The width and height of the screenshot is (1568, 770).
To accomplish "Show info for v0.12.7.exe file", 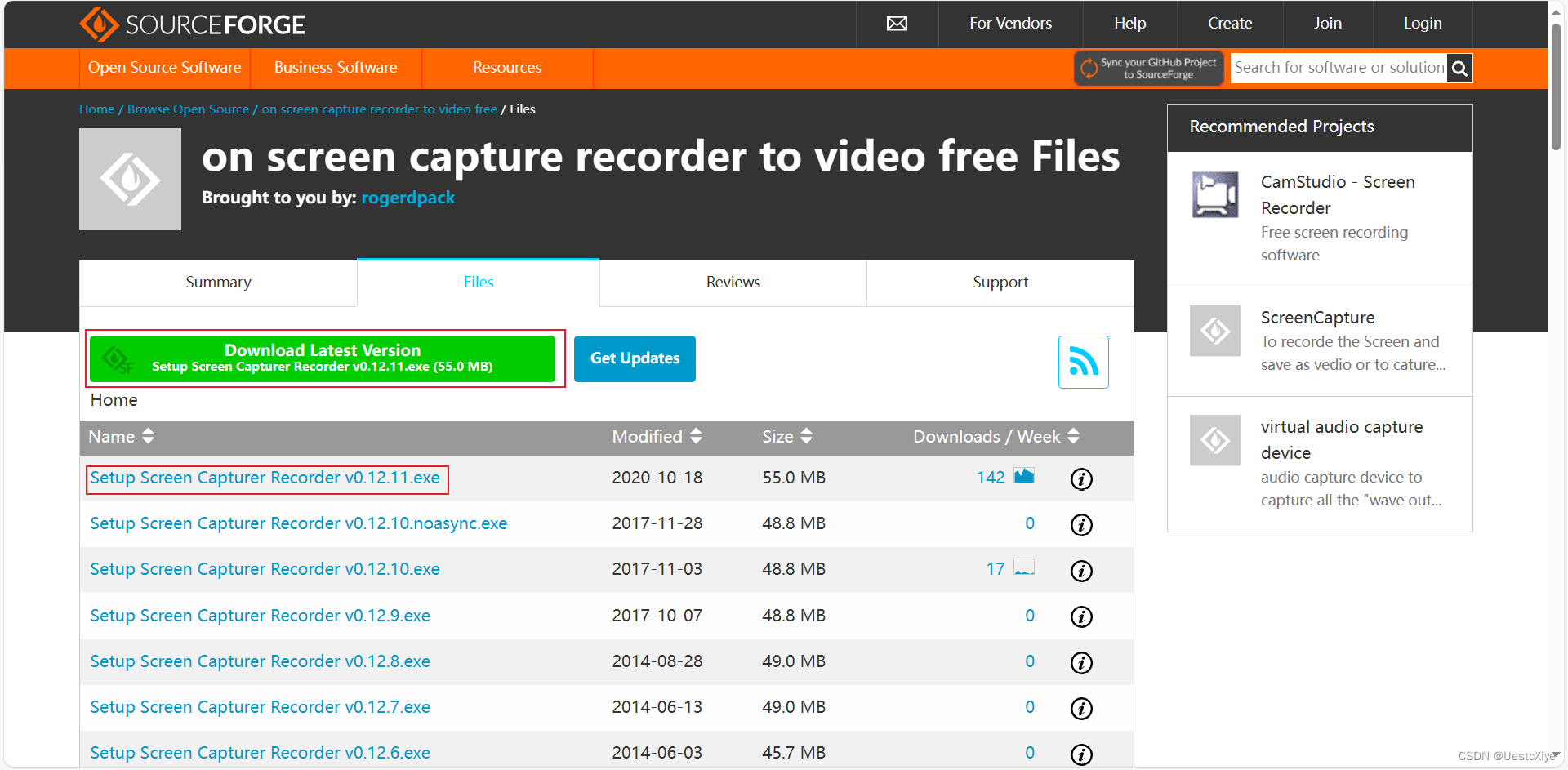I will click(1081, 708).
